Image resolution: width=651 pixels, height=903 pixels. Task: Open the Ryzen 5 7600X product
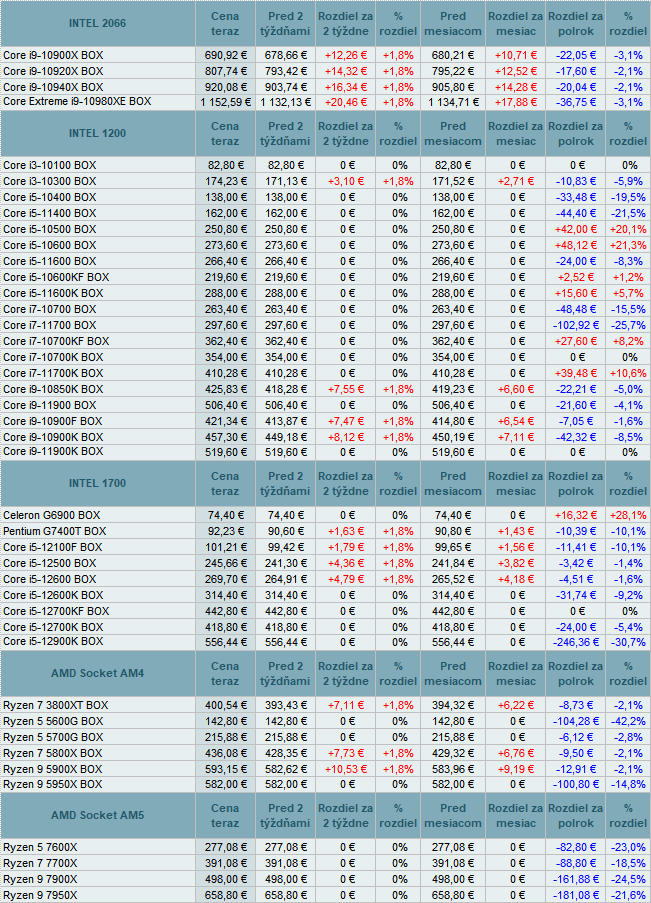coord(40,847)
